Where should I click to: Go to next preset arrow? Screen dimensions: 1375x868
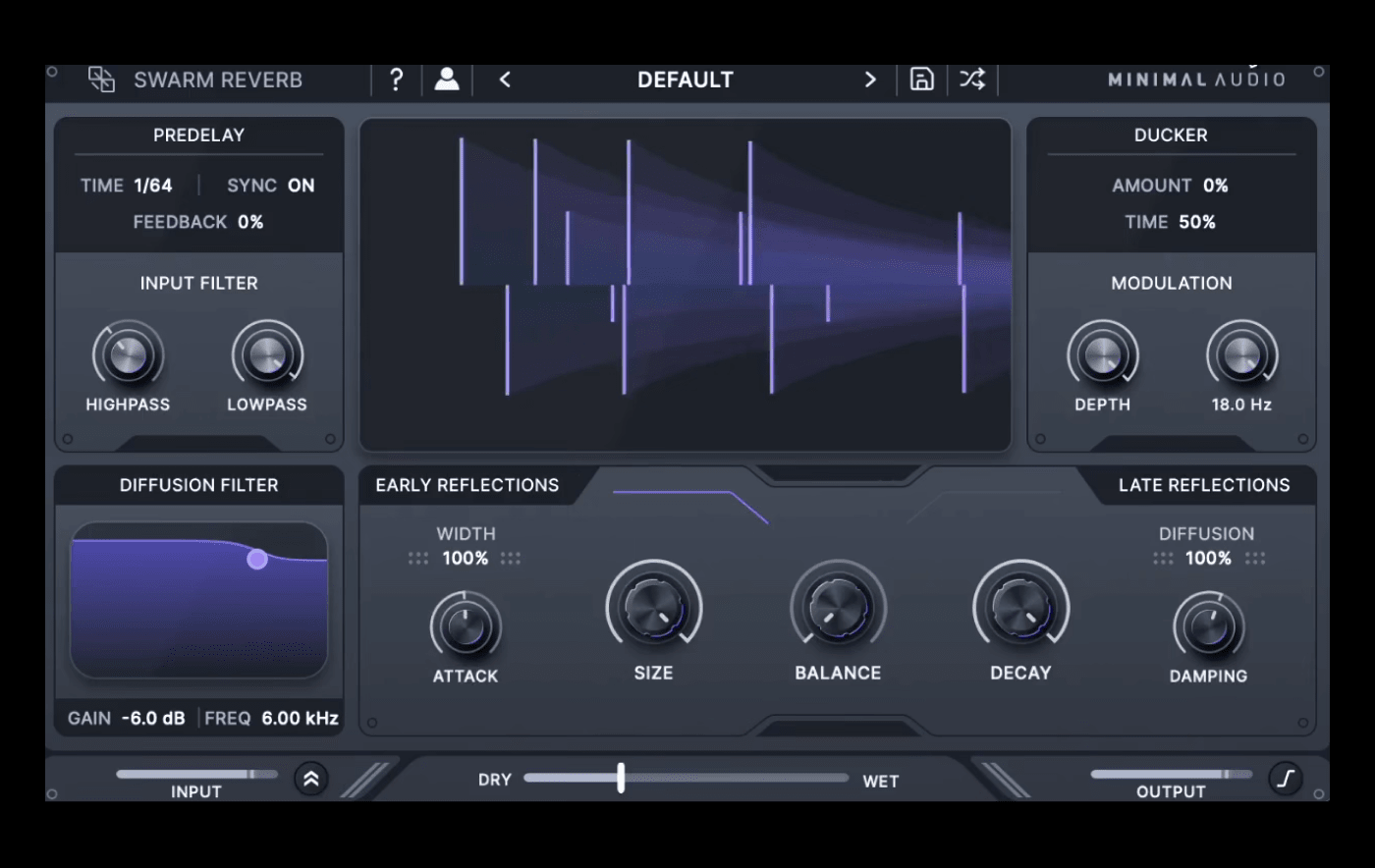[x=870, y=80]
